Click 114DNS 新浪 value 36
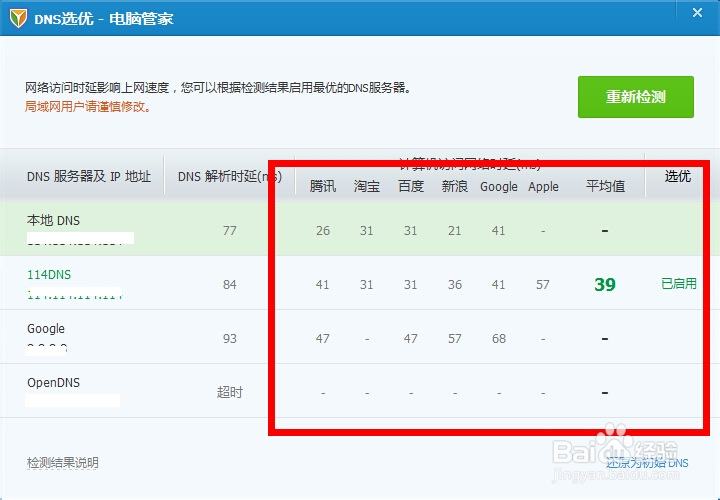The image size is (720, 500). coord(455,285)
